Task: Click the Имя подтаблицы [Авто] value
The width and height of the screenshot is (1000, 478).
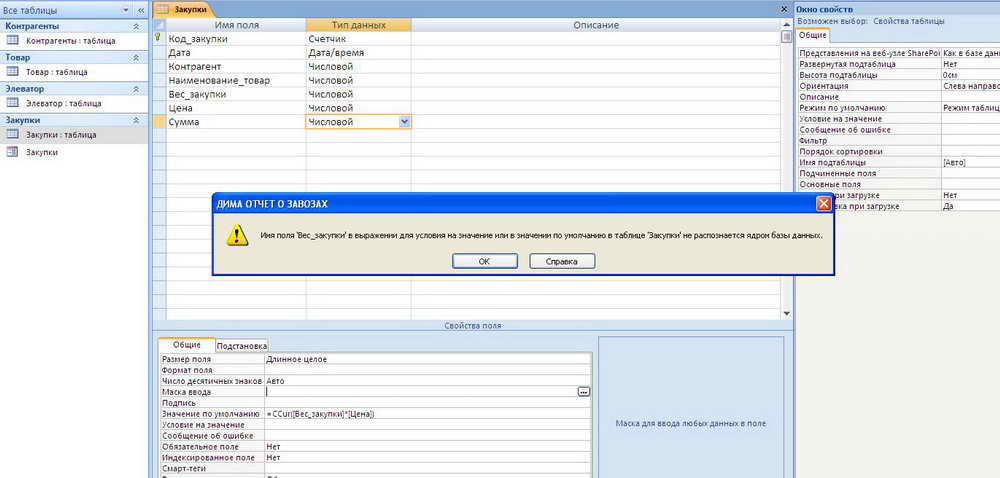Action: pyautogui.click(x=970, y=163)
